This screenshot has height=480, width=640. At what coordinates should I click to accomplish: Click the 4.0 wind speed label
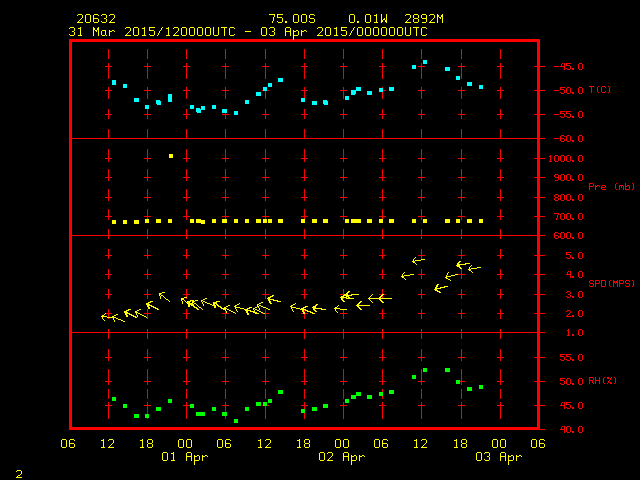pyautogui.click(x=574, y=275)
